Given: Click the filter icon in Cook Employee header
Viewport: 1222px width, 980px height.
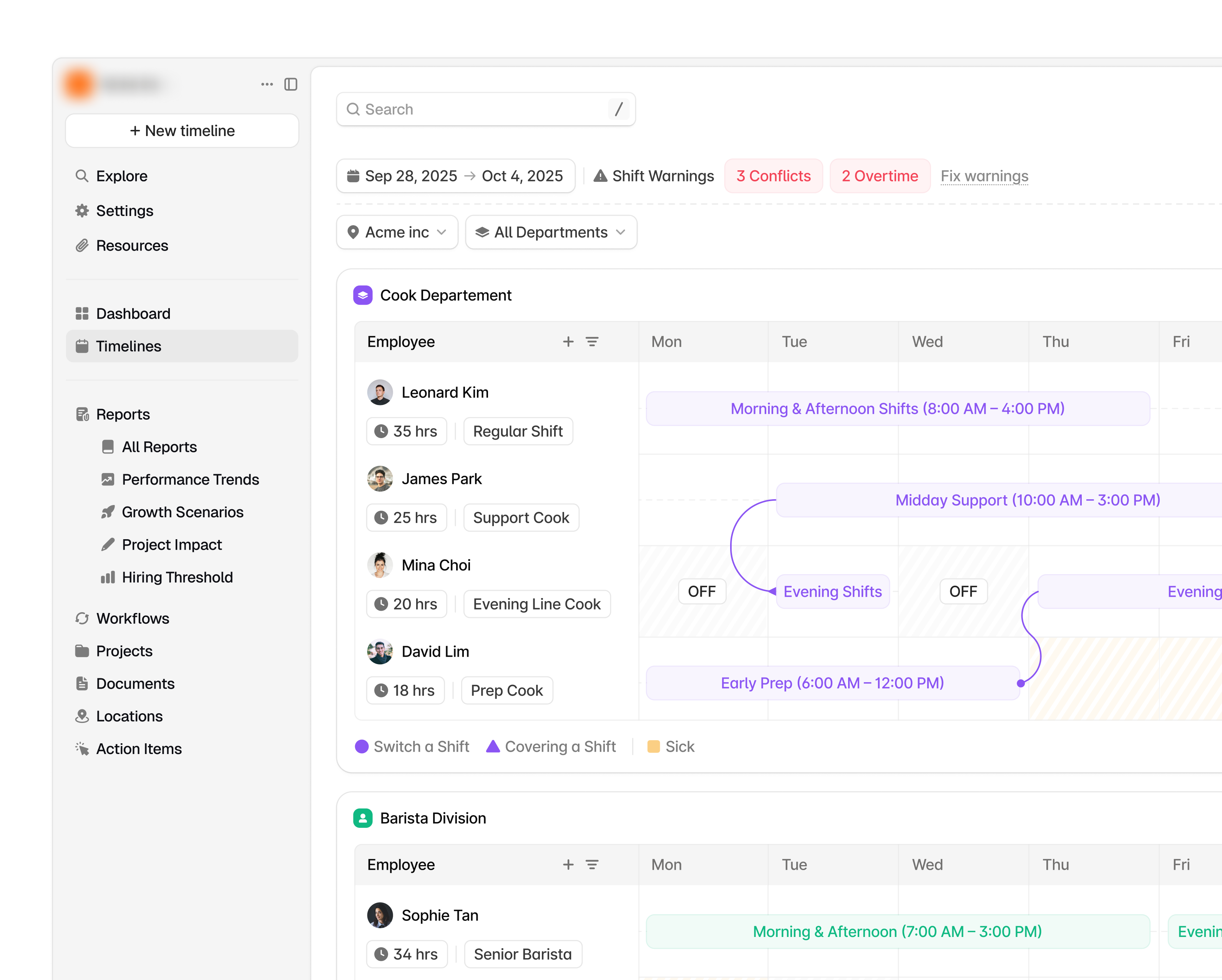Looking at the screenshot, I should 592,342.
